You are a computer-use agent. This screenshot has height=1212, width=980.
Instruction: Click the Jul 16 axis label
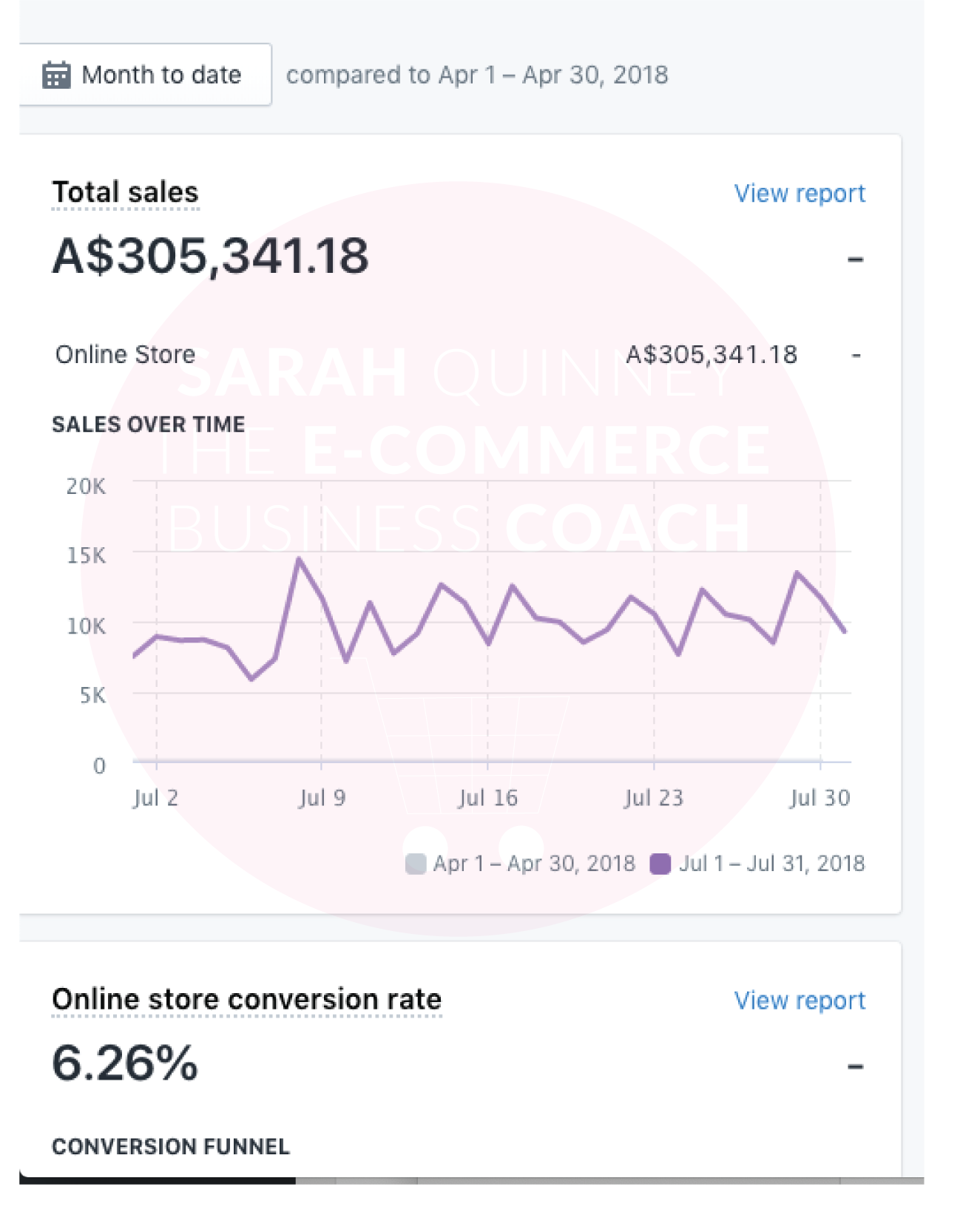coord(488,798)
